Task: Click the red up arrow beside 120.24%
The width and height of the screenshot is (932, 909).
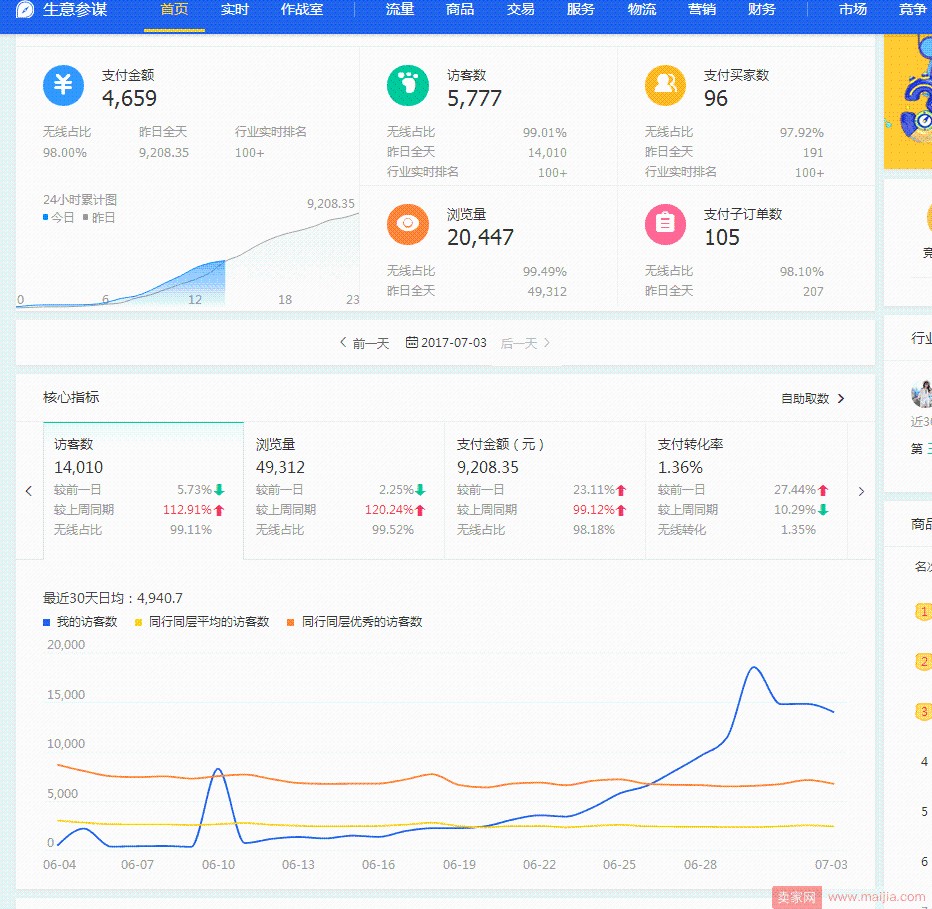Action: (x=420, y=510)
